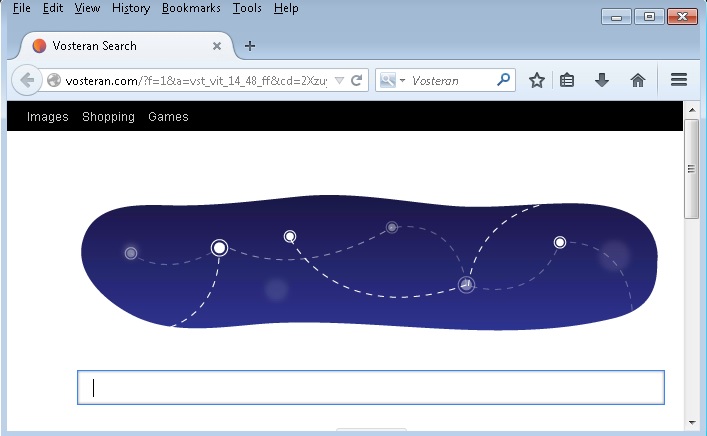This screenshot has height=436, width=707.
Task: Open URL history dropdown arrow
Action: pyautogui.click(x=340, y=81)
